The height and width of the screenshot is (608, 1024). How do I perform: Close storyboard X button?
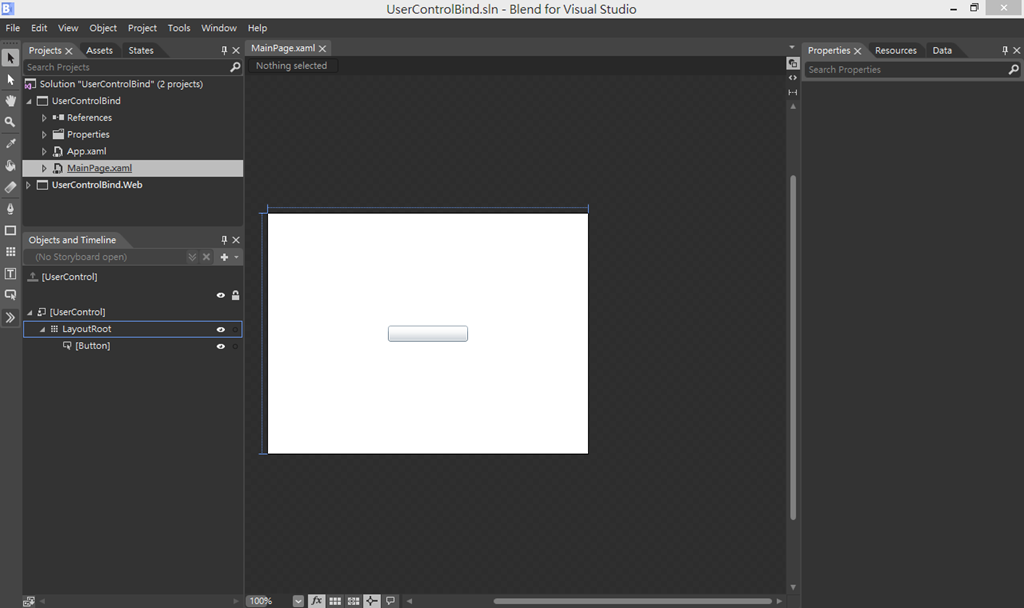[x=206, y=257]
